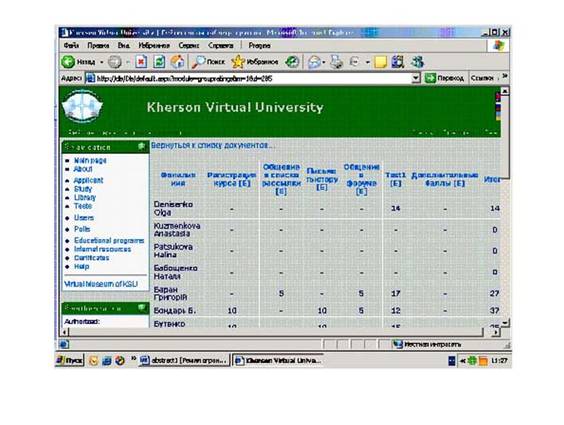This screenshot has height=425, width=564.
Task: Open the About link
Action: pos(83,169)
